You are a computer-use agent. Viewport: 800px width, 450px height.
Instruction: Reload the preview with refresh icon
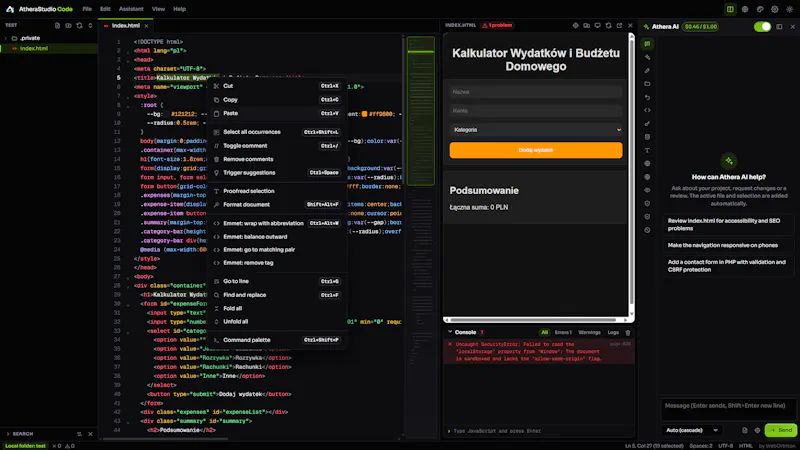[608, 25]
